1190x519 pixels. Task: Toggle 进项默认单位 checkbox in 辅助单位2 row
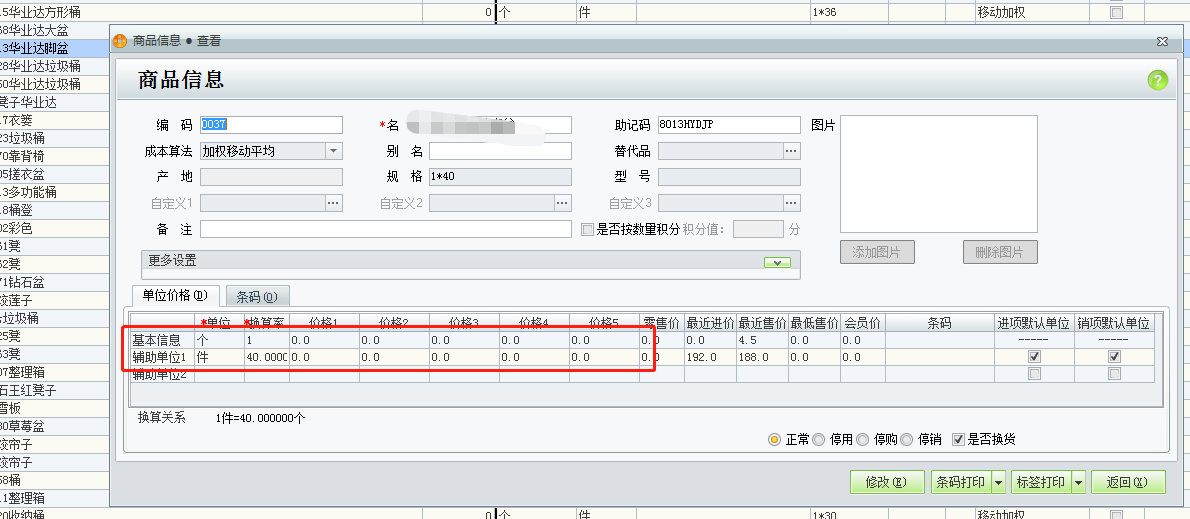point(1034,373)
